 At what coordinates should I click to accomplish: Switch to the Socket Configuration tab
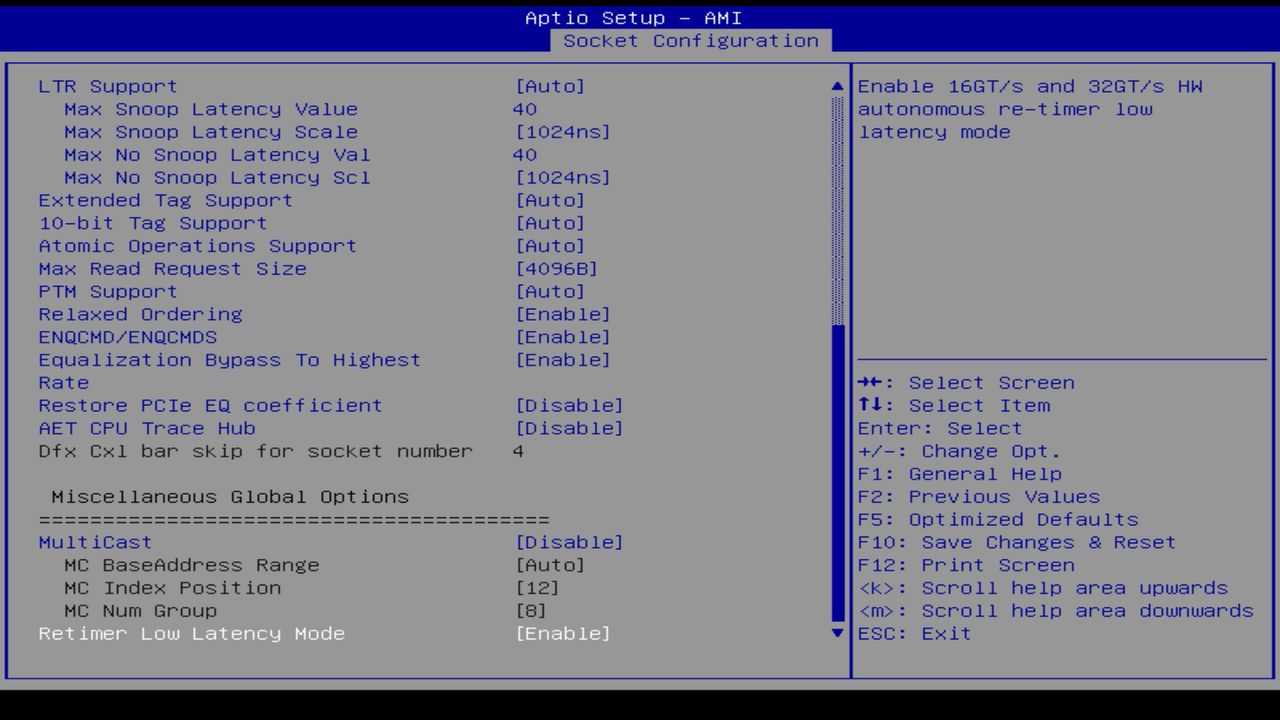click(x=691, y=40)
